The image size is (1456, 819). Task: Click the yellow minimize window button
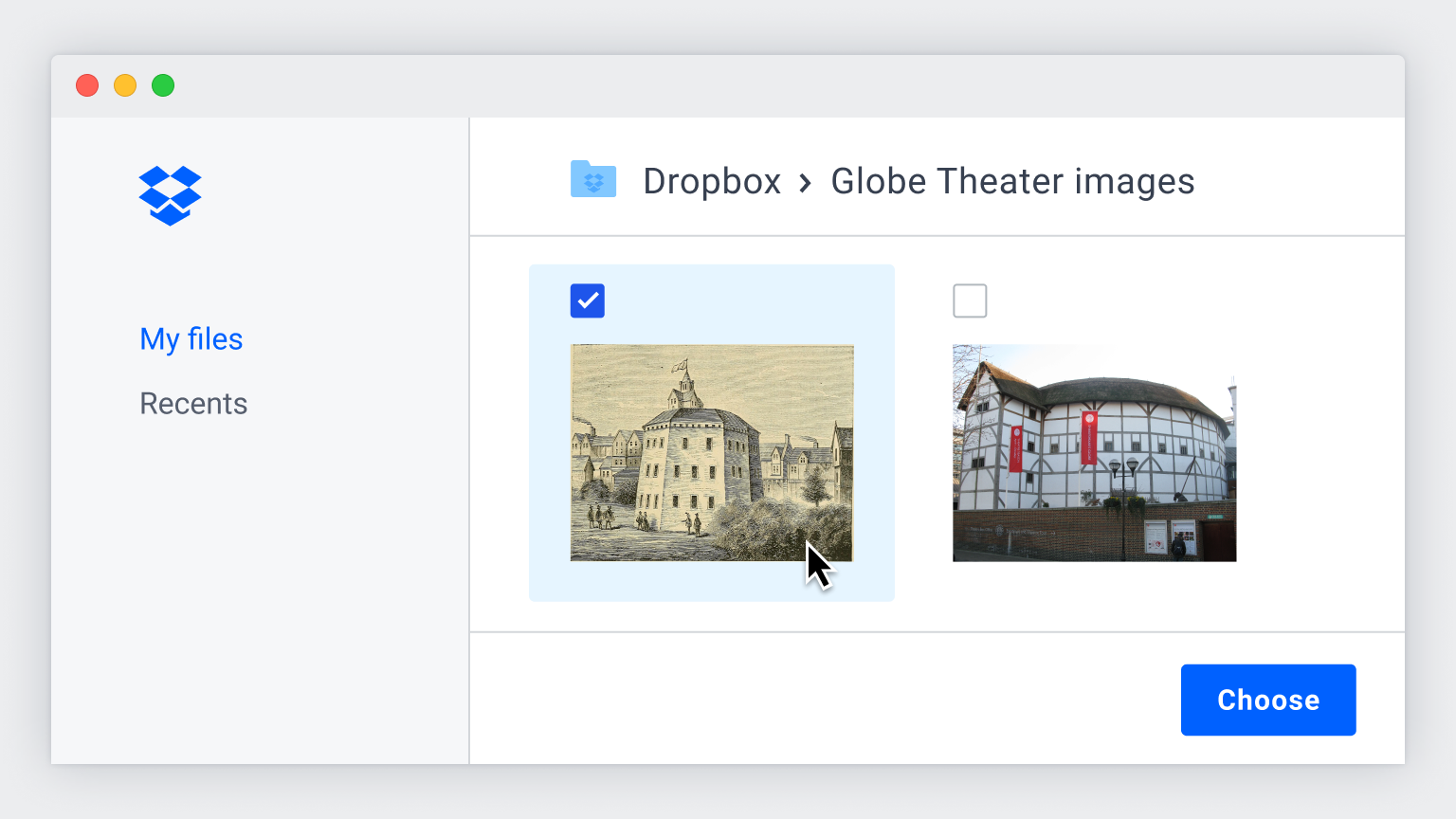tap(125, 85)
